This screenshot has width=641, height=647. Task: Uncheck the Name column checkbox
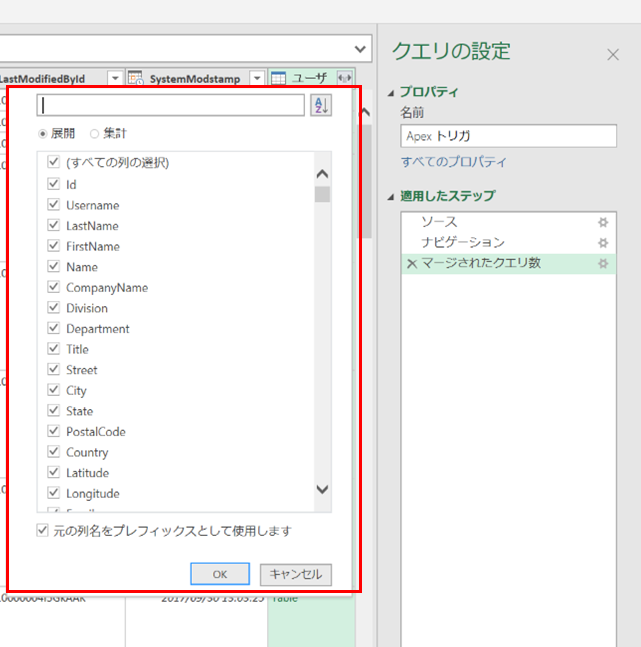(x=54, y=266)
